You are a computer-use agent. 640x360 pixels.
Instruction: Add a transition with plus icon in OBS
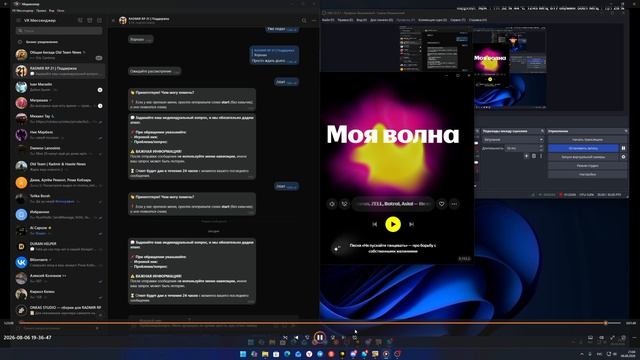point(526,156)
